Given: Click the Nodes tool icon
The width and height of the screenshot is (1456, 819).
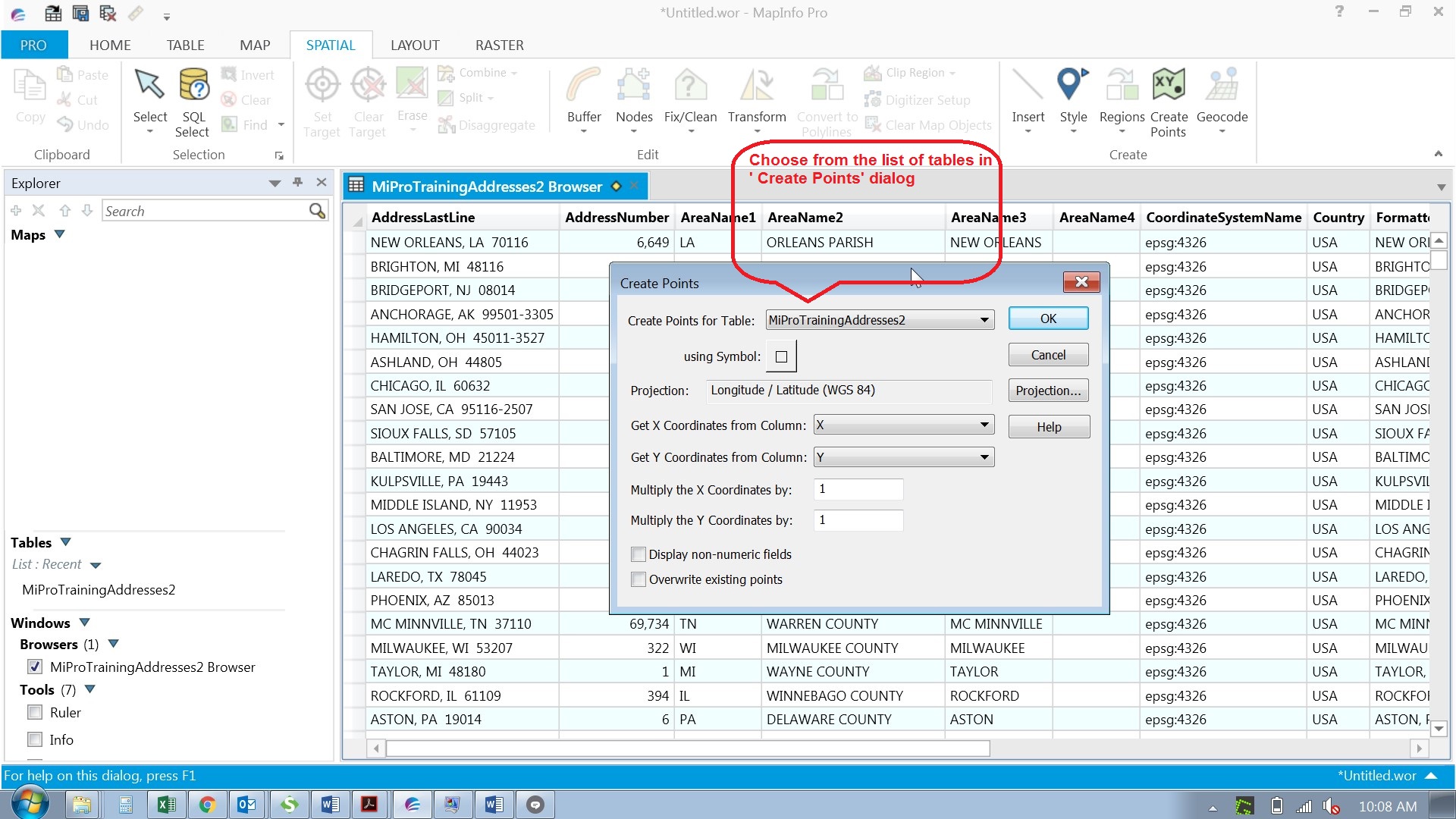Looking at the screenshot, I should coord(634,85).
